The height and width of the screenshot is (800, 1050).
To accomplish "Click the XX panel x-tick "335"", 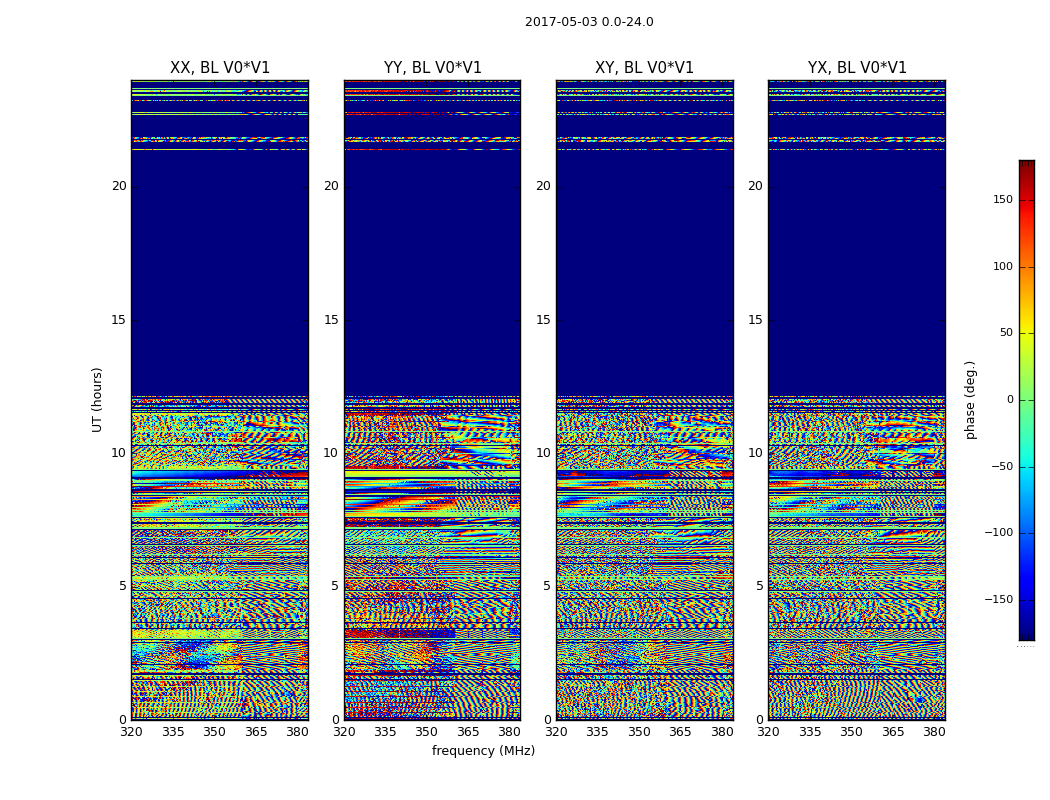I will coord(173,732).
